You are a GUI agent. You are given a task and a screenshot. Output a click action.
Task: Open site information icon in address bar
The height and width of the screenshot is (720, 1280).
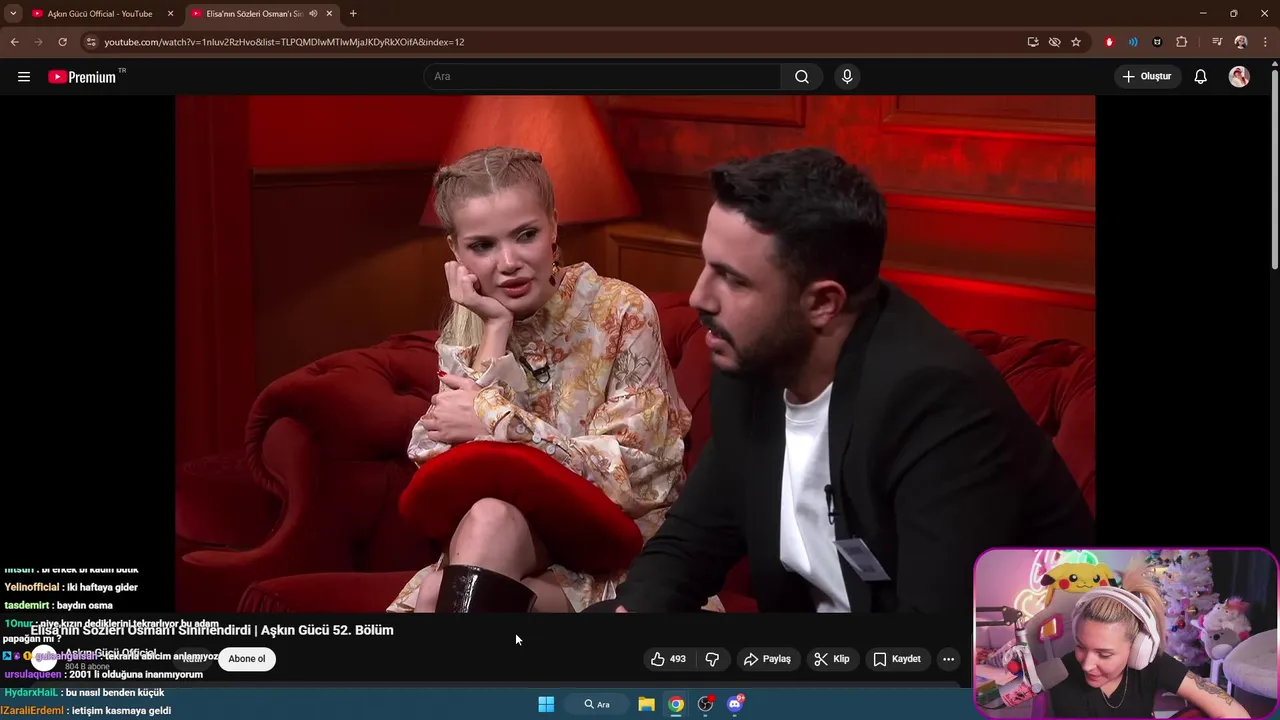pos(91,42)
